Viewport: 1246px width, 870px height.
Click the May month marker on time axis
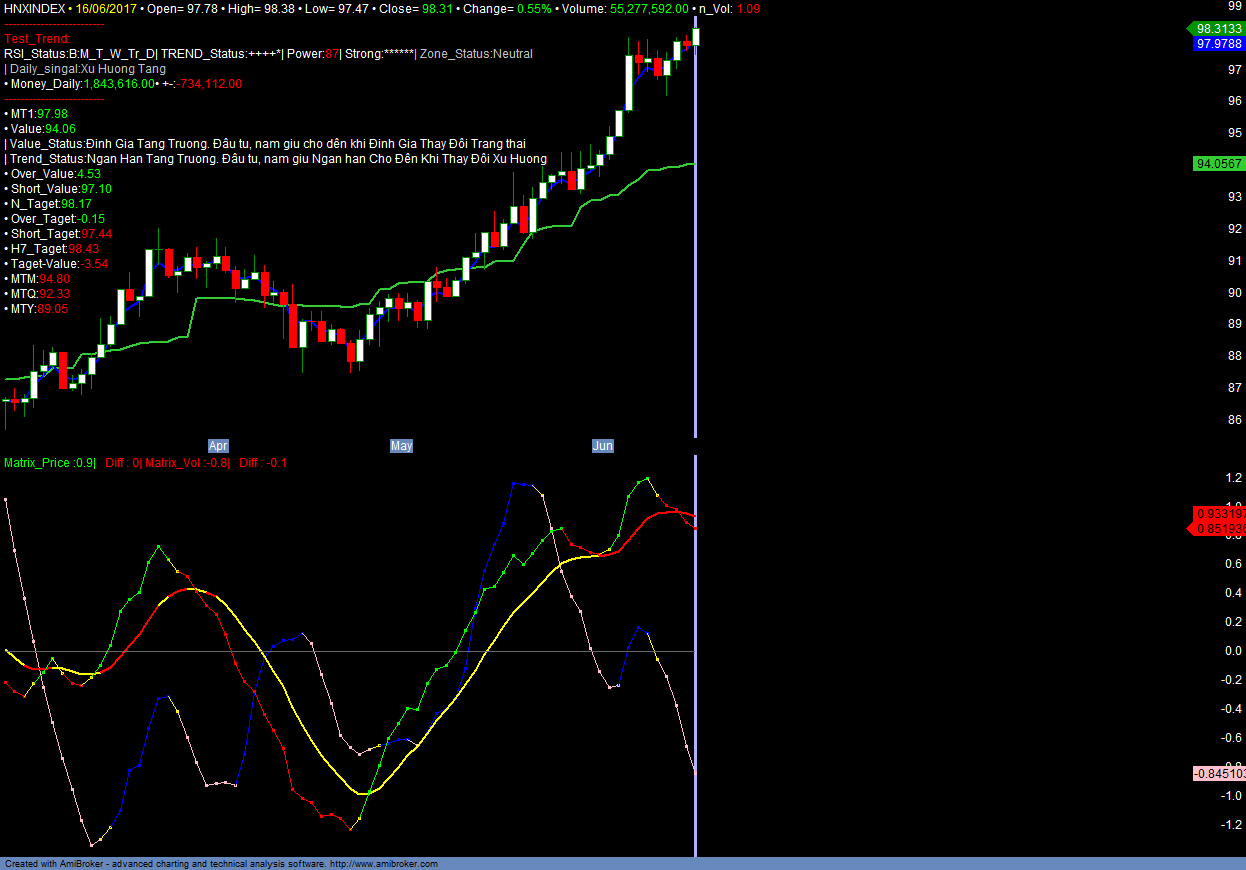(401, 446)
